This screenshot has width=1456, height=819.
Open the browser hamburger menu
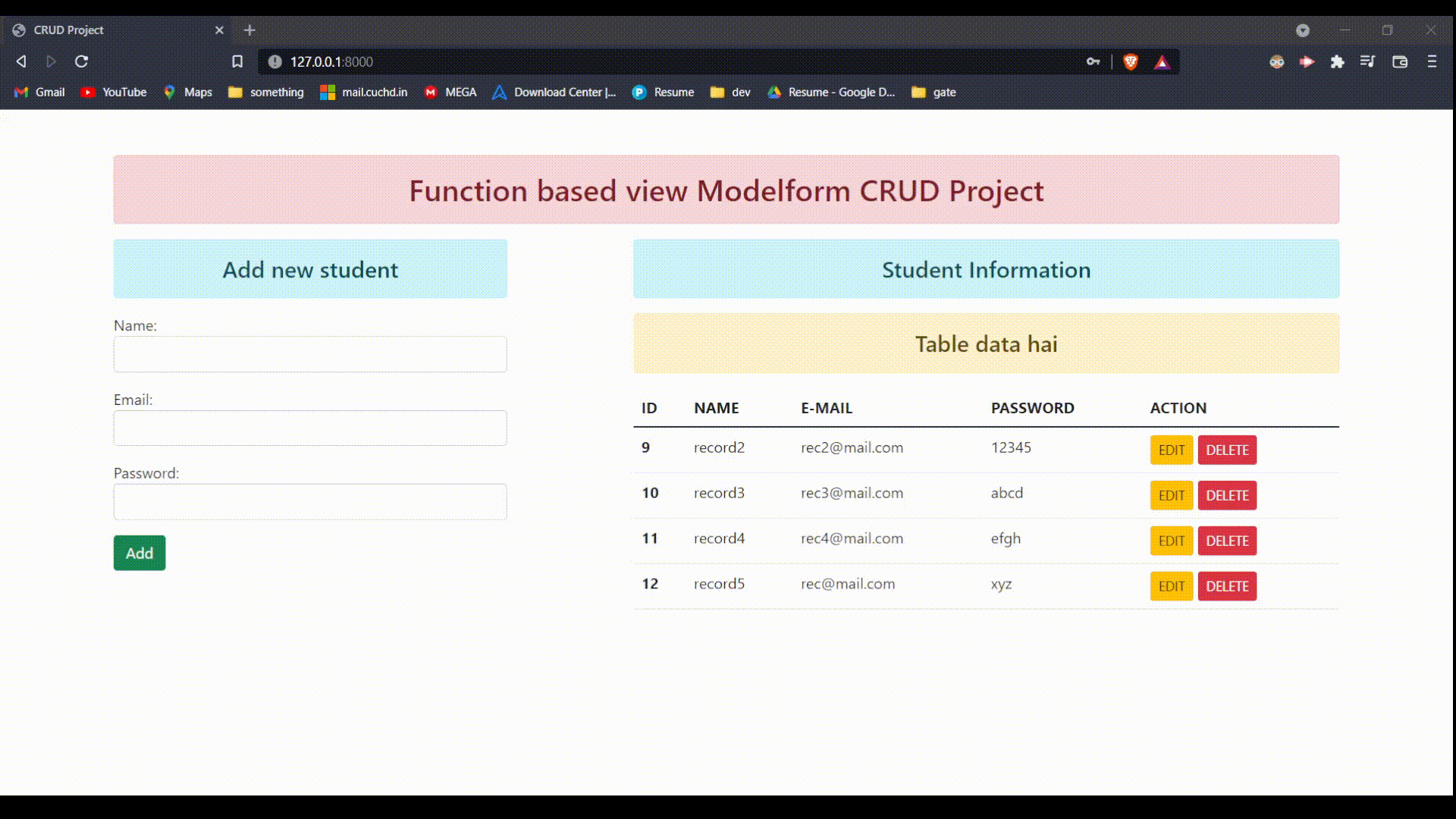click(1432, 62)
